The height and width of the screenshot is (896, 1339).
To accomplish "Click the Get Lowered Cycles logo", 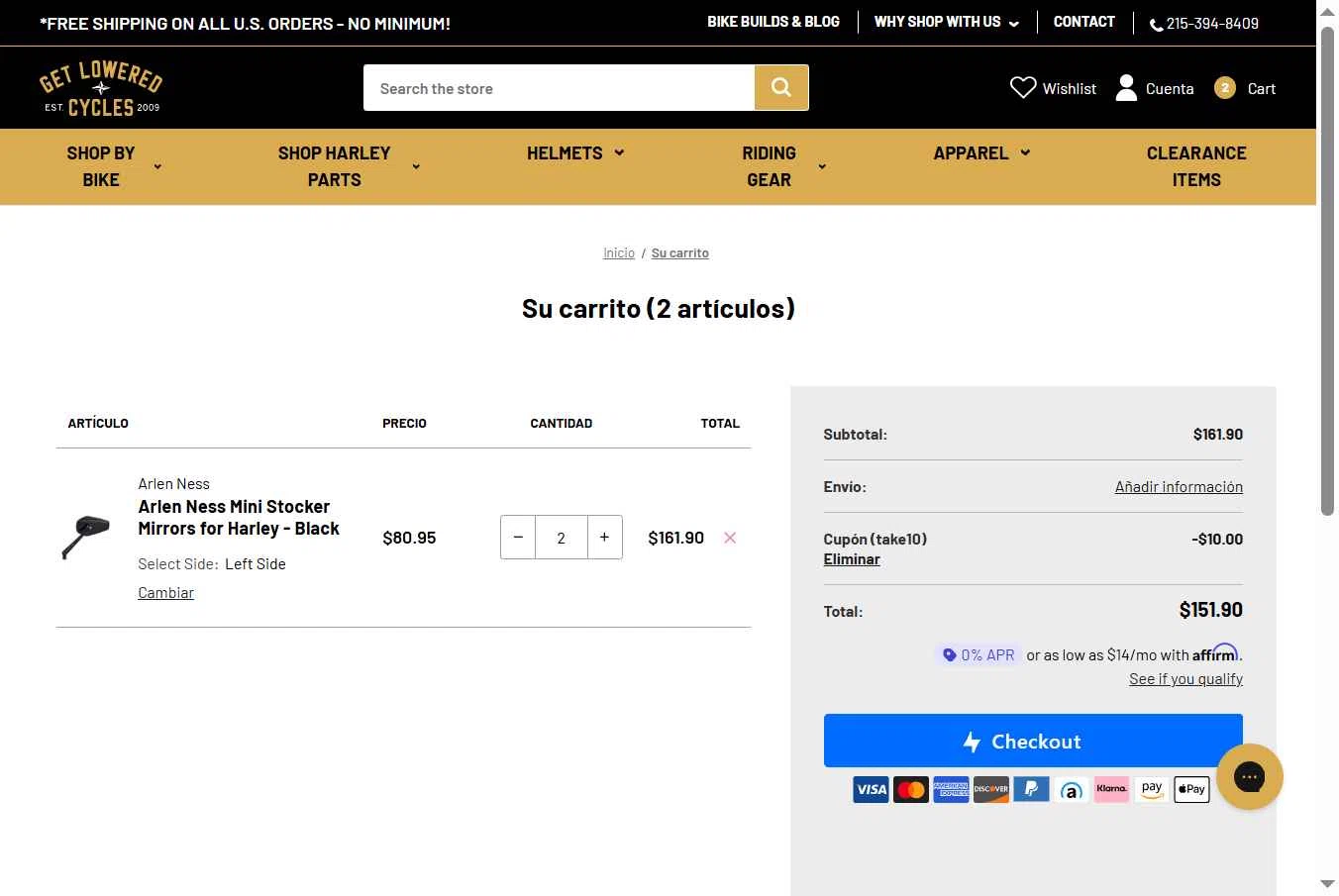I will (100, 89).
